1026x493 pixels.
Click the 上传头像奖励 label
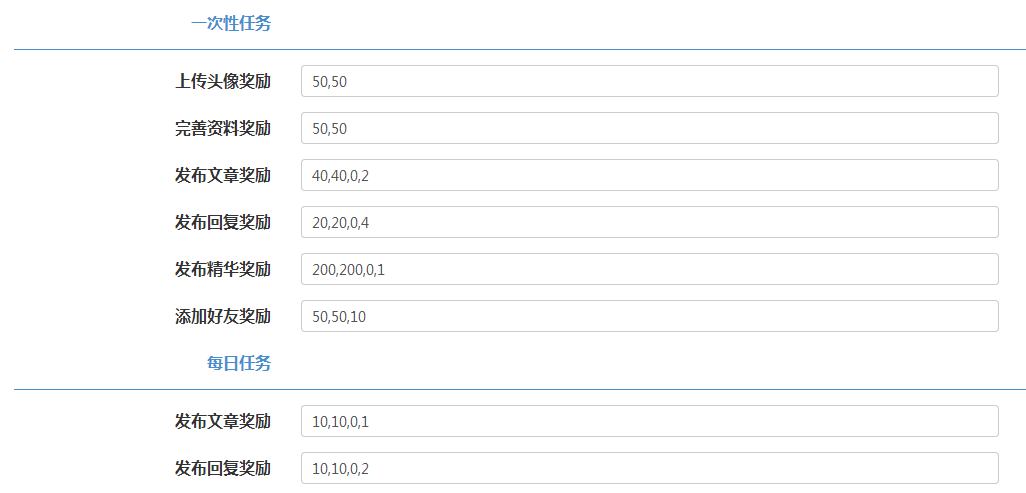[x=223, y=81]
